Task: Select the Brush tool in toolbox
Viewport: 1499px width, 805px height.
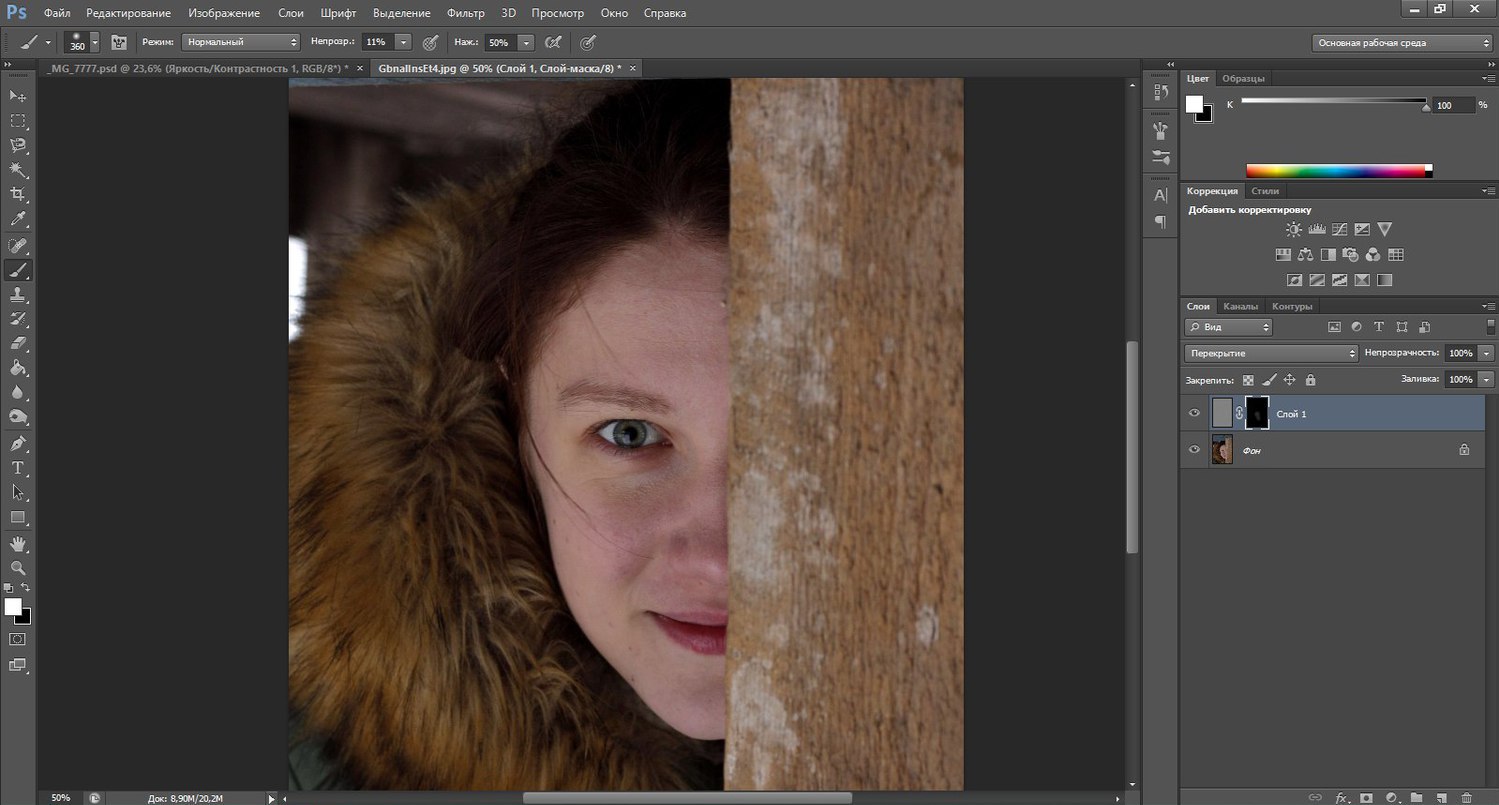Action: pyautogui.click(x=18, y=270)
